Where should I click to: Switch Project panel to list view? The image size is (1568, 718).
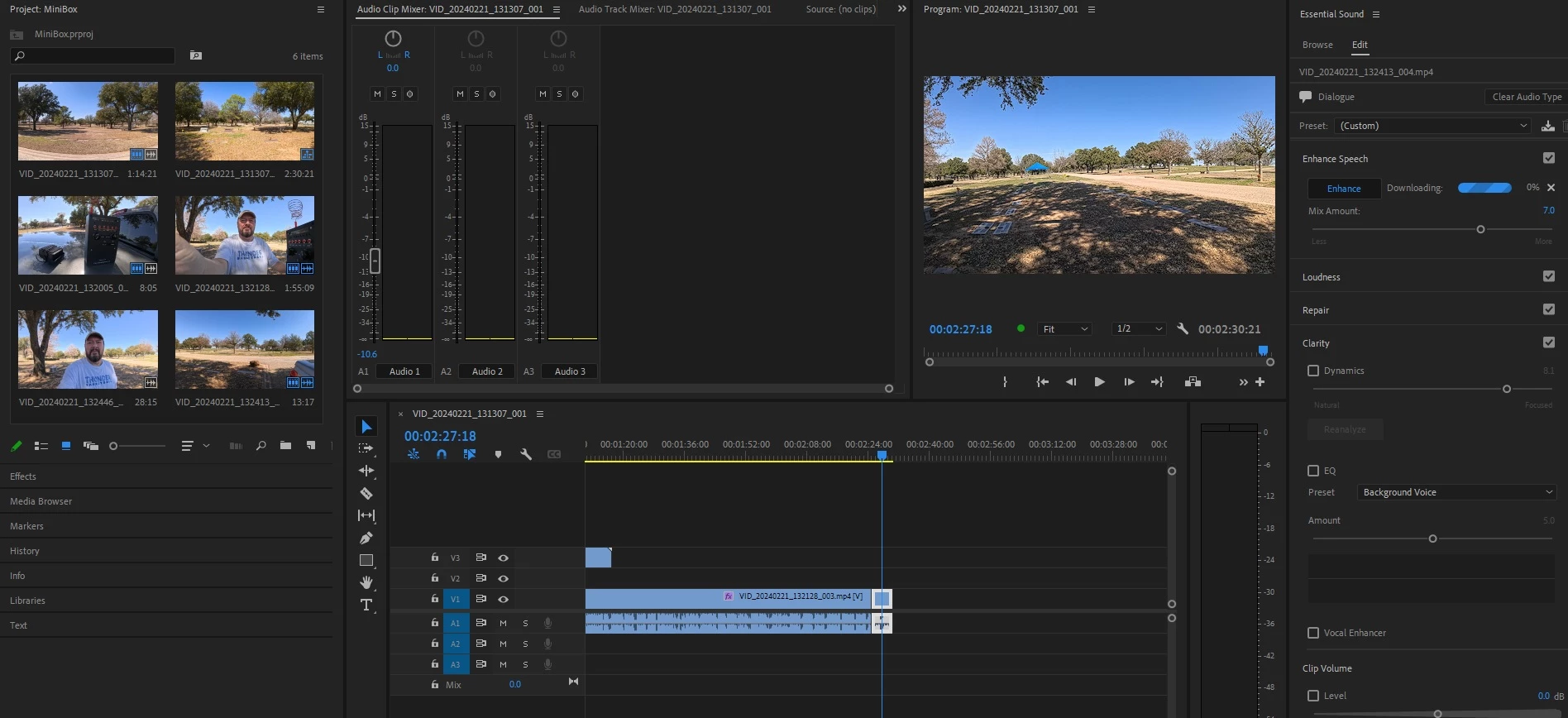(41, 446)
